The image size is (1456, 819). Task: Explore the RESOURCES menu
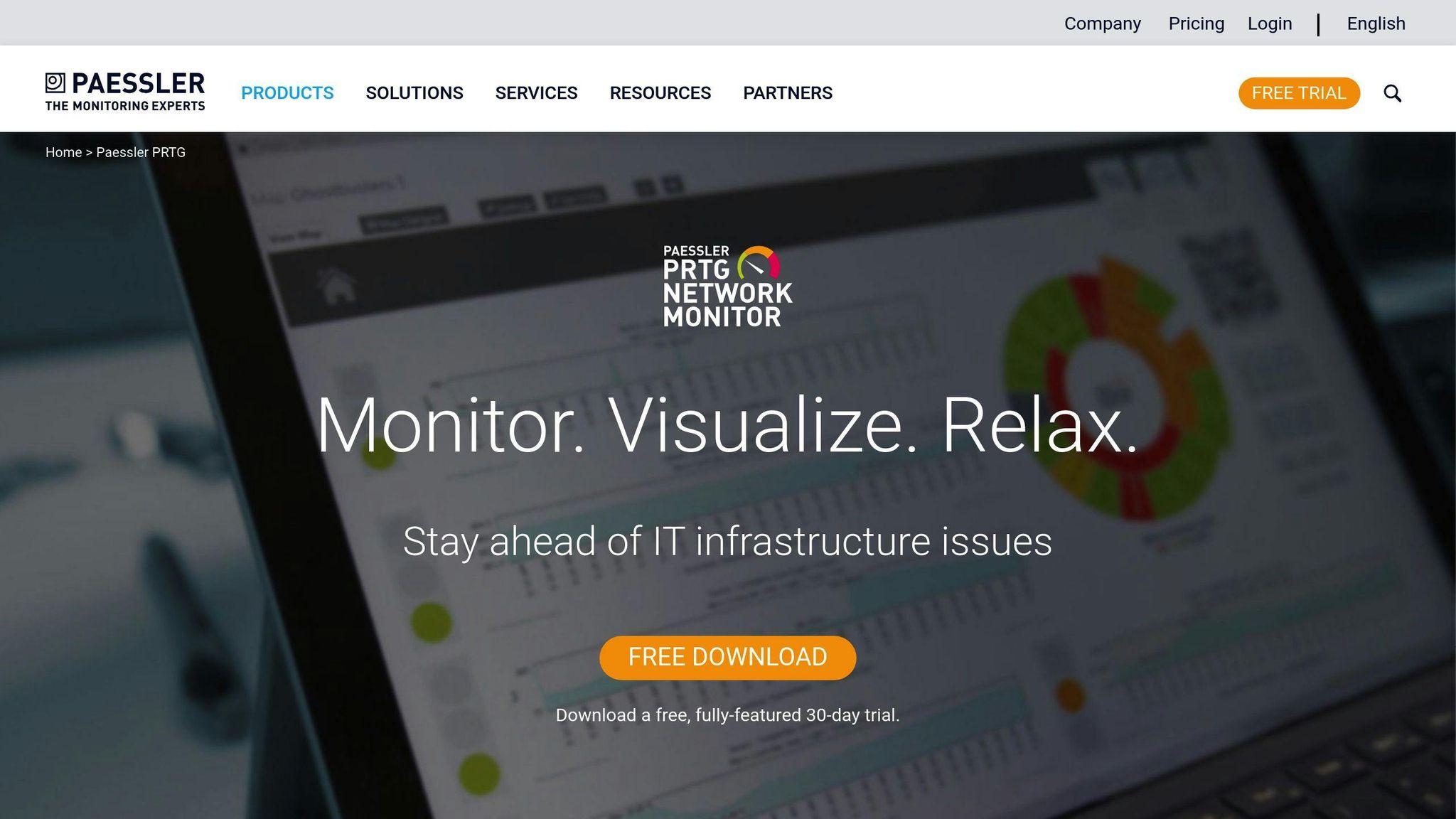click(x=660, y=92)
